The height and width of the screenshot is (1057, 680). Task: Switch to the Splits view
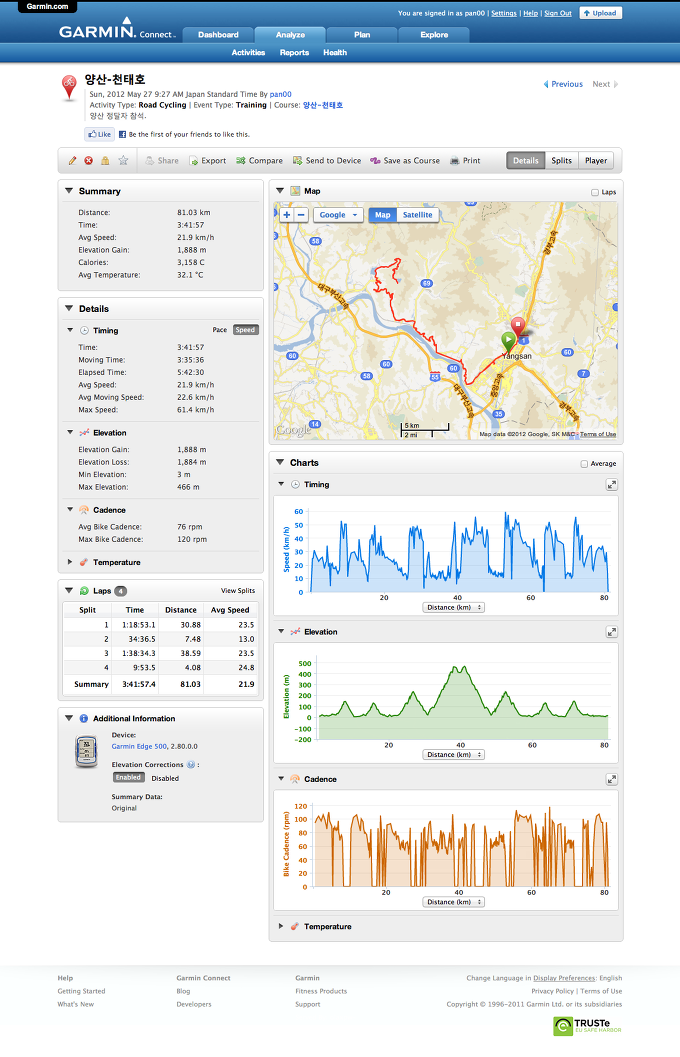(x=561, y=160)
